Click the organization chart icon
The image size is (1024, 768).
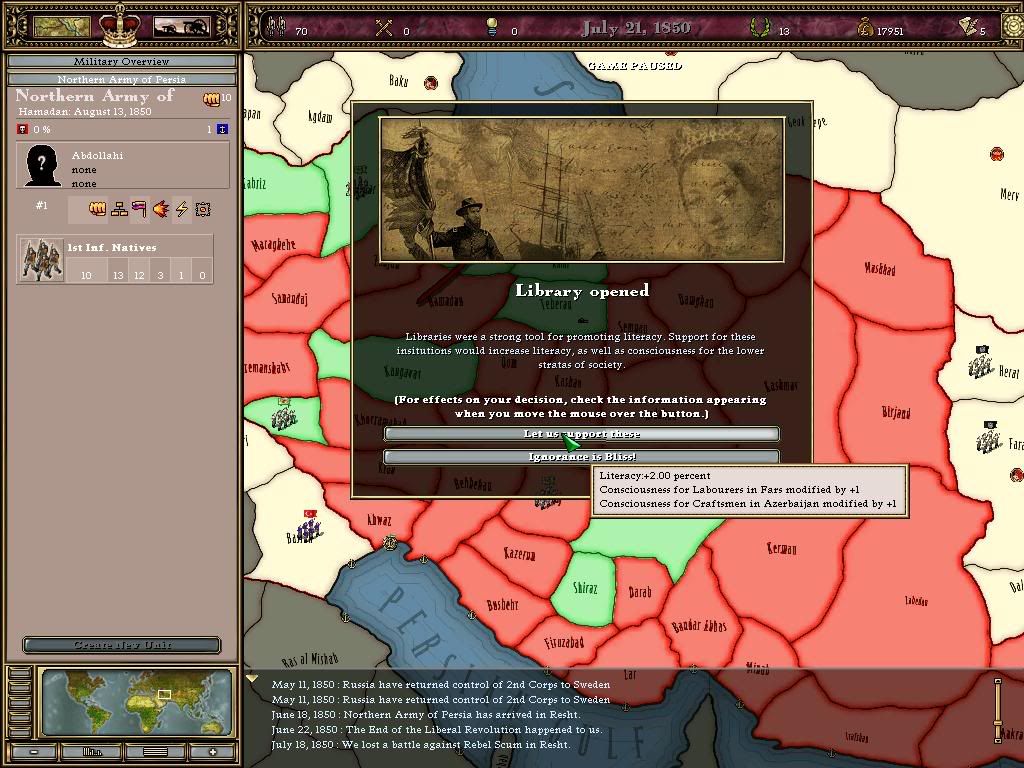[x=119, y=209]
